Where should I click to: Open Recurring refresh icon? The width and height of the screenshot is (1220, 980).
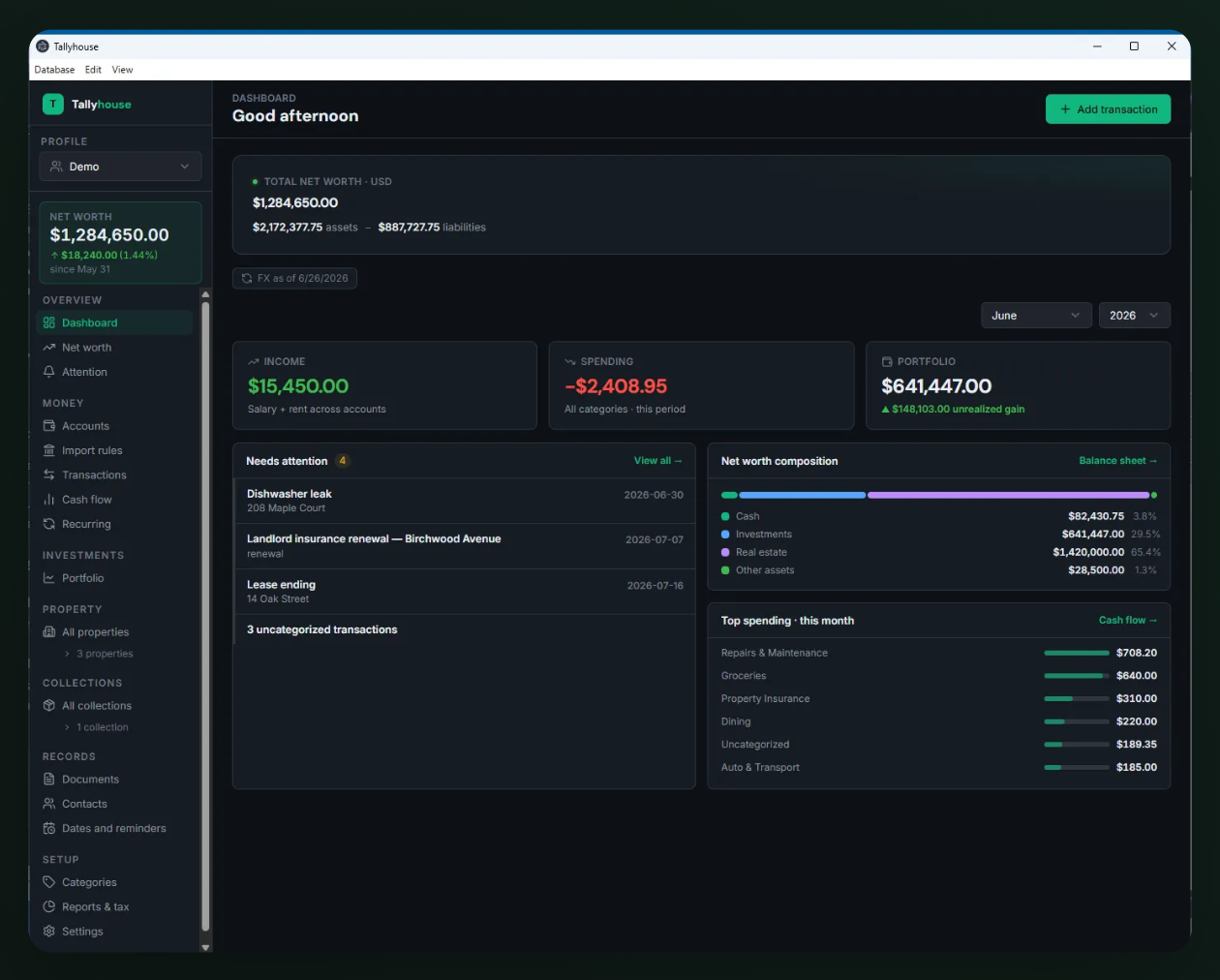49,524
